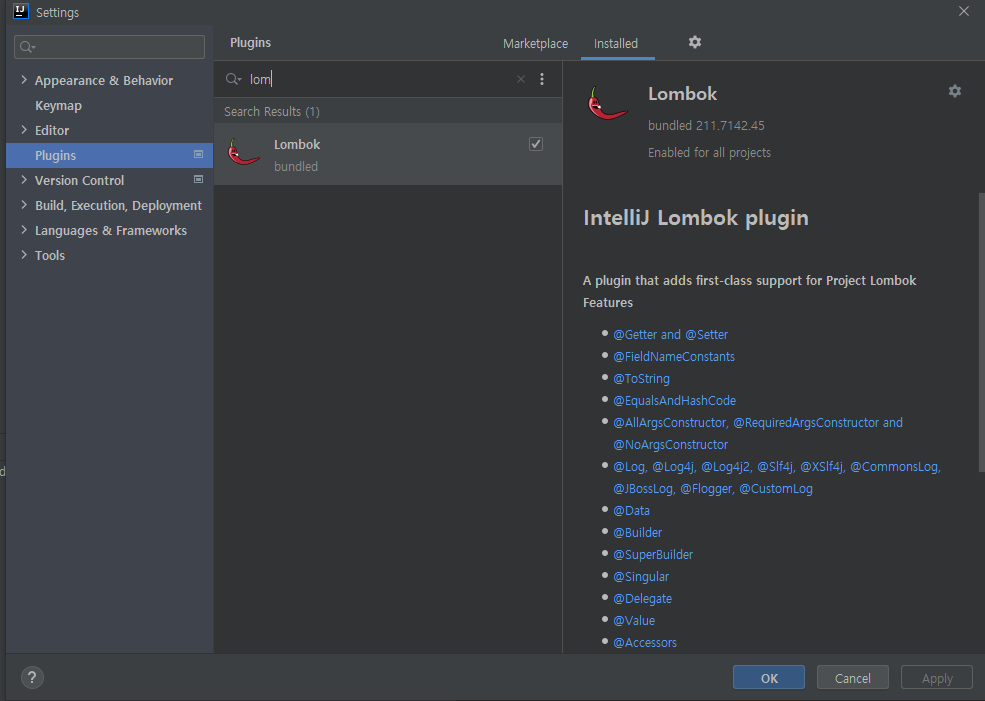Select the Lombok row in search results

pos(388,154)
